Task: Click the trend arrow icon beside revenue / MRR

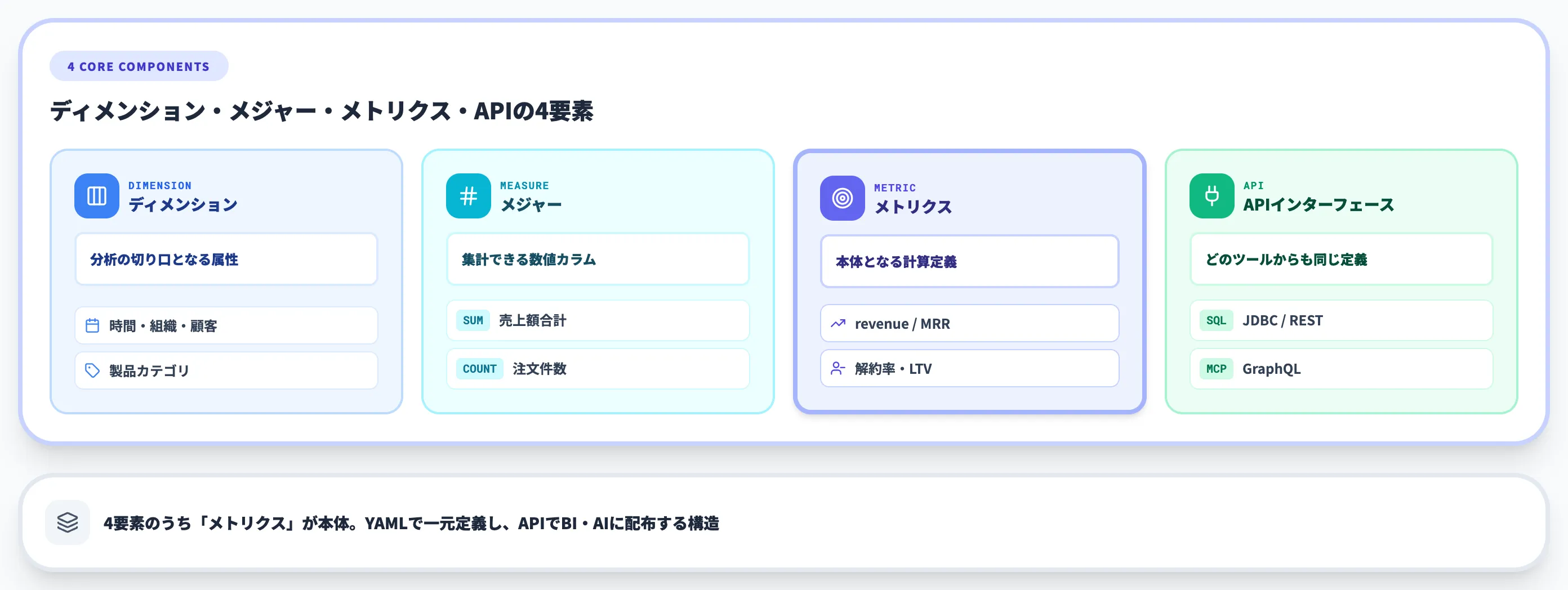Action: pos(839,324)
